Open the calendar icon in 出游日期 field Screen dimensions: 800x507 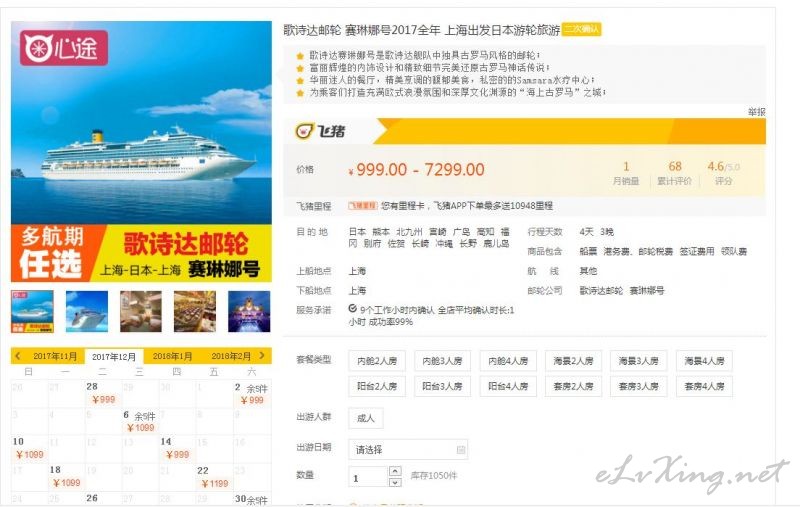(x=461, y=449)
